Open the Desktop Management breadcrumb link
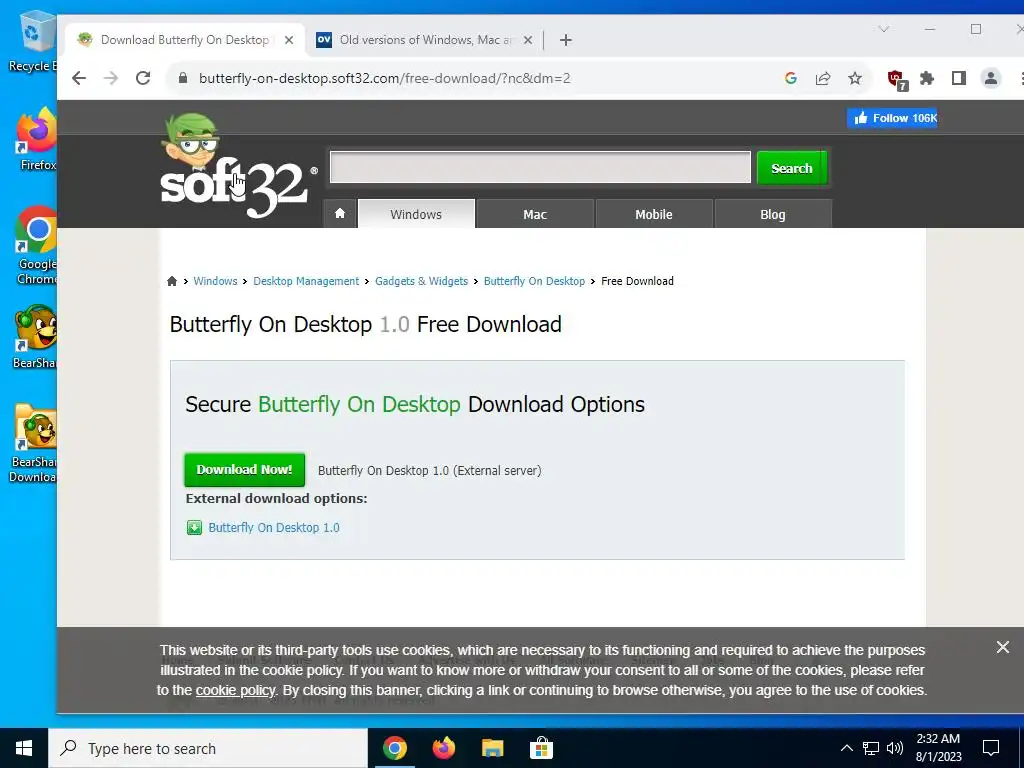 (306, 281)
